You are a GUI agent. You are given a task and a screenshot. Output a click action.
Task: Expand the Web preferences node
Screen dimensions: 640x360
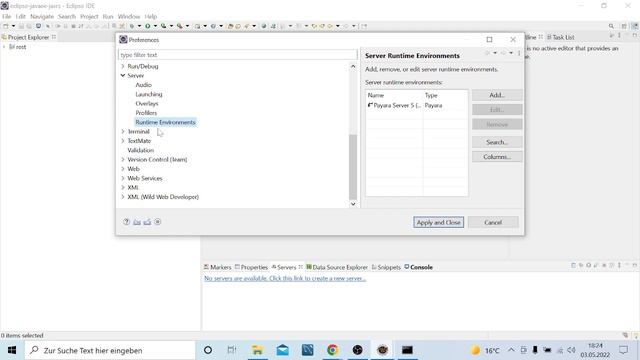coord(123,169)
